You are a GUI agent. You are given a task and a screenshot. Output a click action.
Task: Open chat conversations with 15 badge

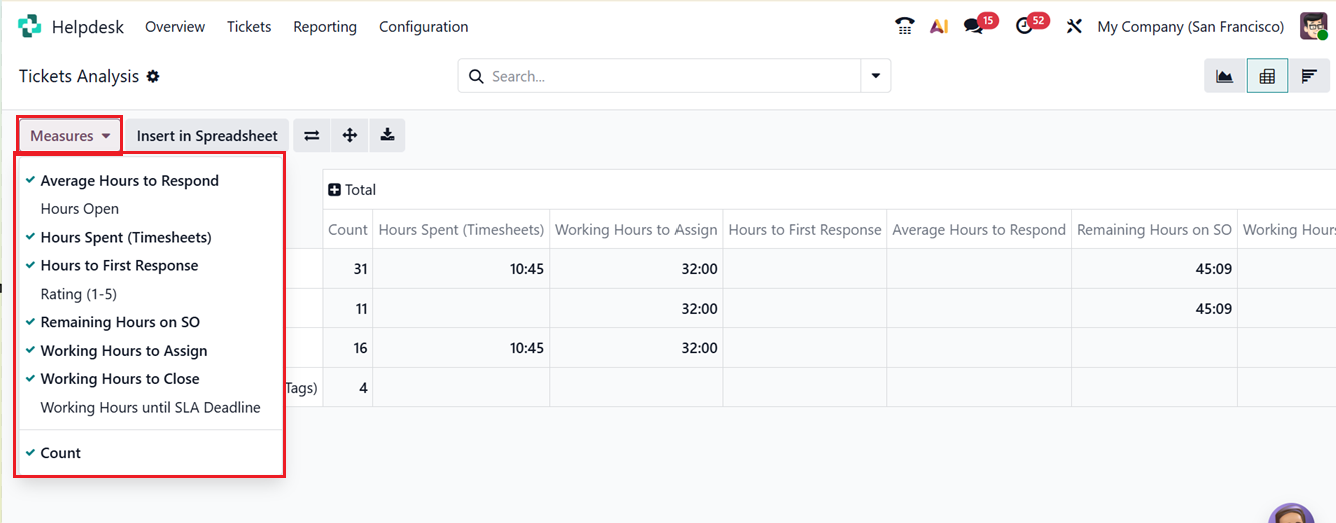pos(973,27)
